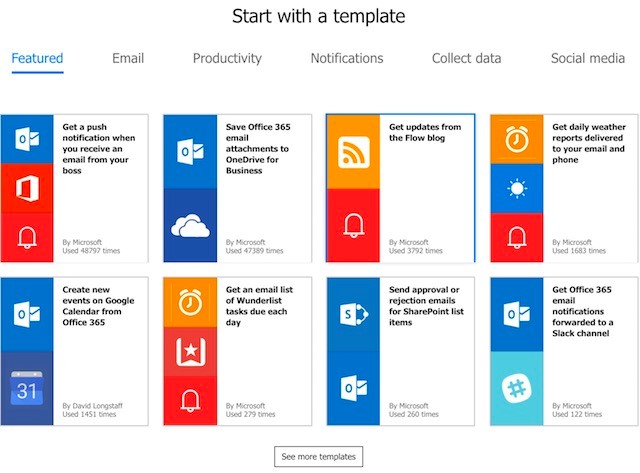
Task: Click 'Used 122 times' text
Action: [577, 414]
